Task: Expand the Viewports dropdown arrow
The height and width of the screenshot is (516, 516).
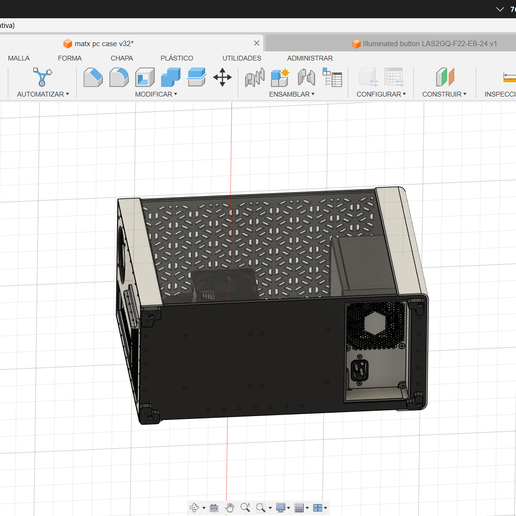Action: (x=325, y=508)
